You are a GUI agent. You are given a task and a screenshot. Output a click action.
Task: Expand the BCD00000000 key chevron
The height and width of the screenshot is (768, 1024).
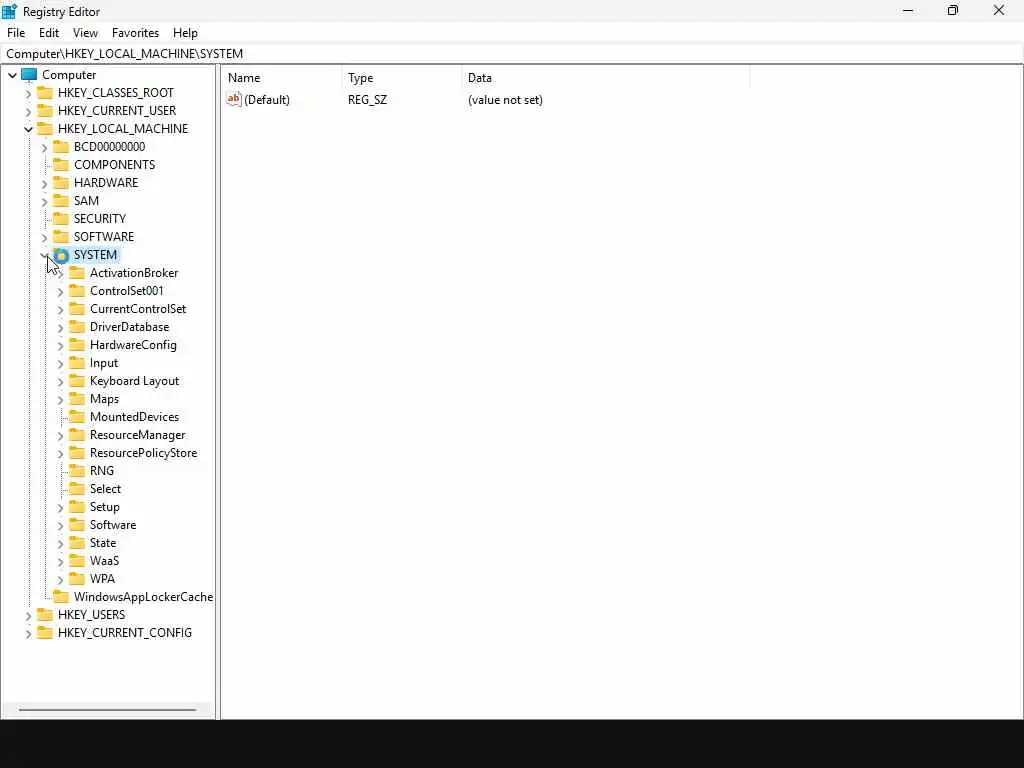tap(44, 148)
